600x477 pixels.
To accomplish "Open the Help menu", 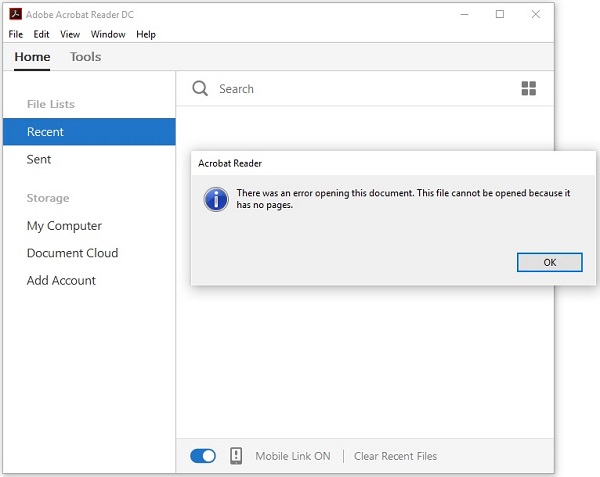I will (x=146, y=34).
